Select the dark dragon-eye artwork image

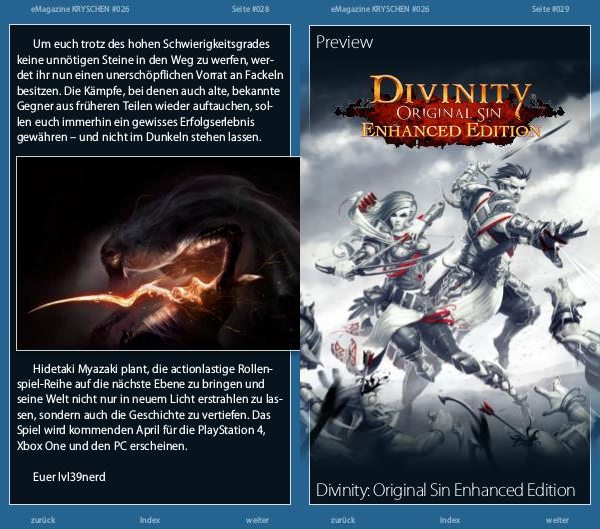click(x=158, y=253)
